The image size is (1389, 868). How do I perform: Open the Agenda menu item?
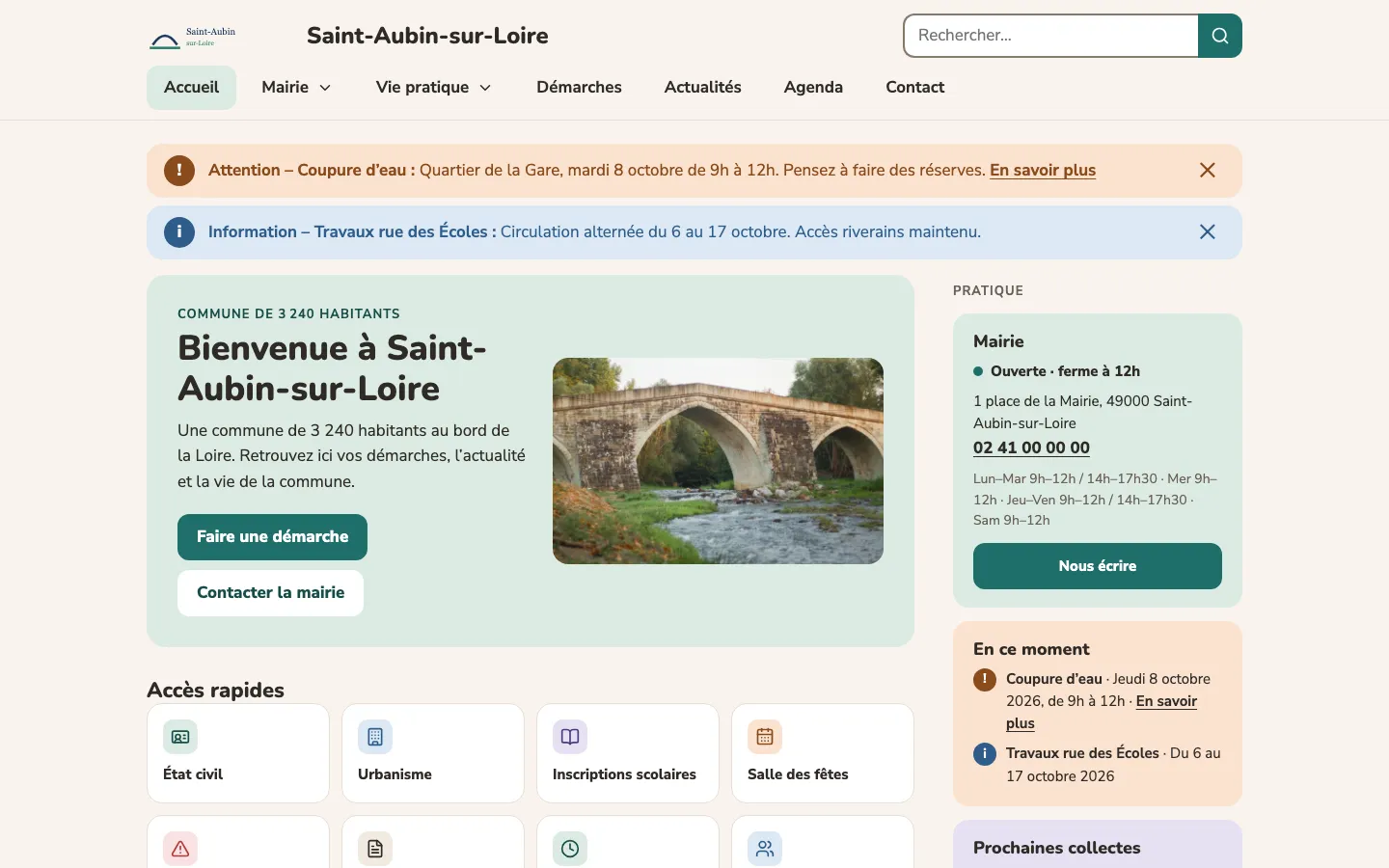(x=813, y=88)
